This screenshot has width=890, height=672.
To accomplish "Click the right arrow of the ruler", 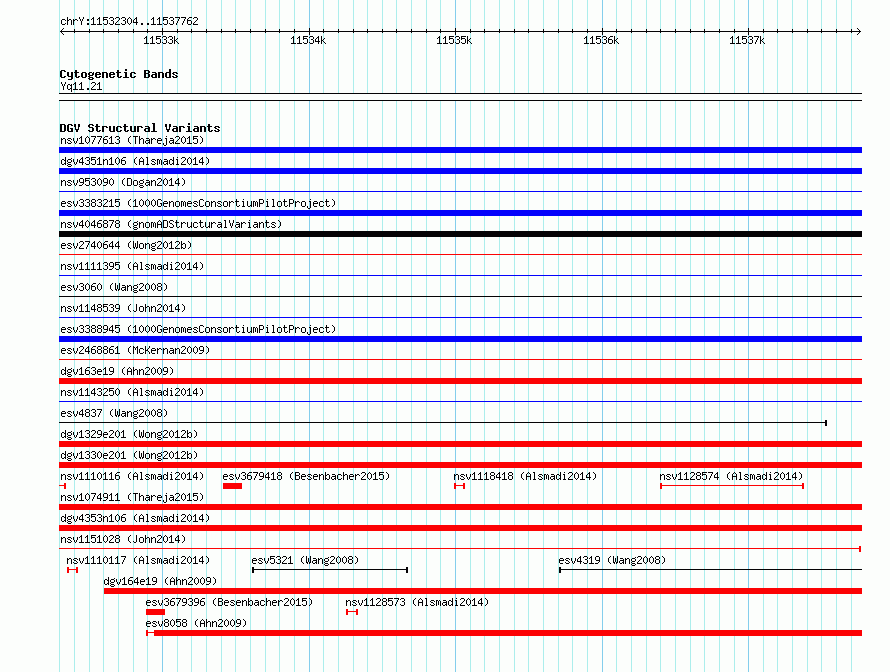I will tap(858, 31).
